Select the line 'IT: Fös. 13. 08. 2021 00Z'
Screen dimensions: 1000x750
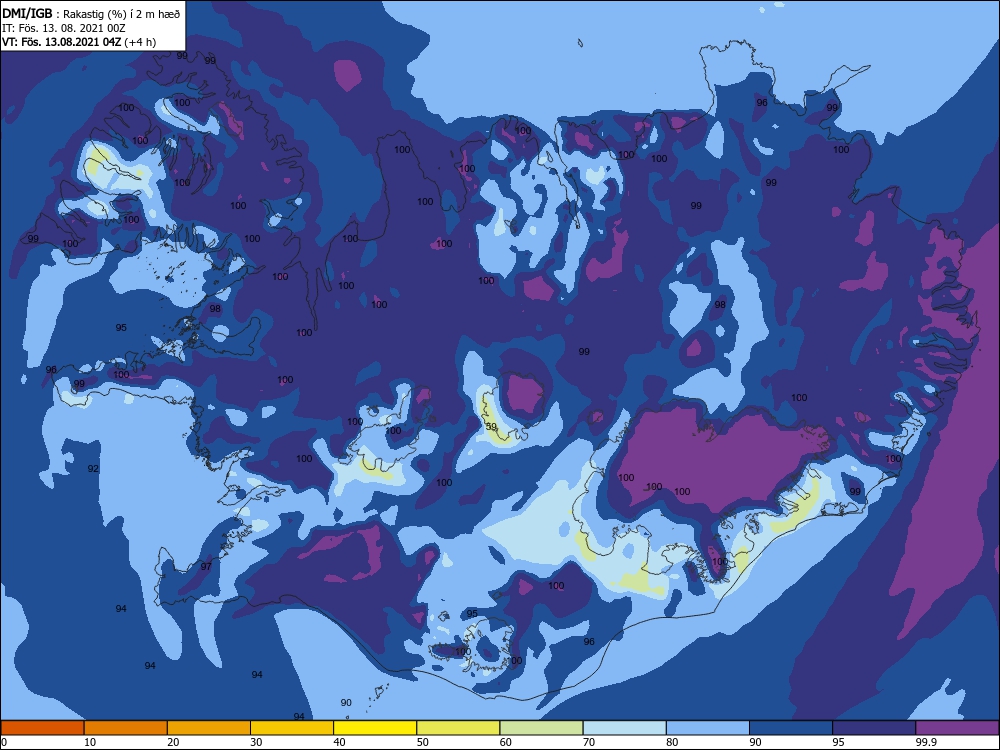point(64,28)
